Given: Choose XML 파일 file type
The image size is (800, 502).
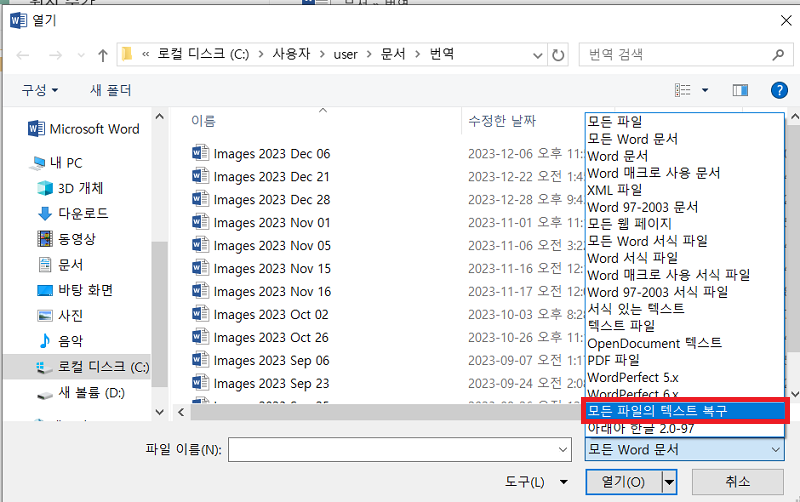Looking at the screenshot, I should tap(684, 190).
